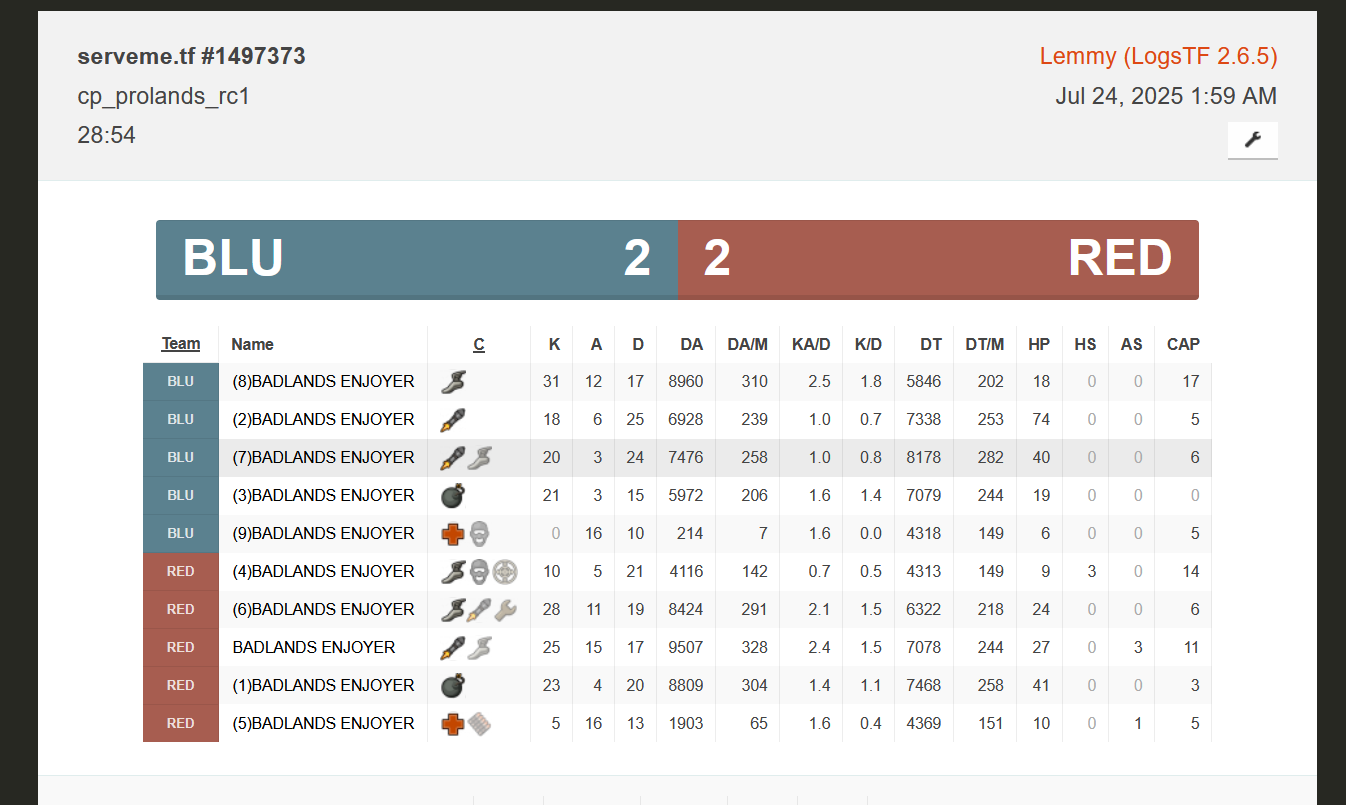Sort by assists using the A header
The height and width of the screenshot is (805, 1346).
tap(596, 344)
